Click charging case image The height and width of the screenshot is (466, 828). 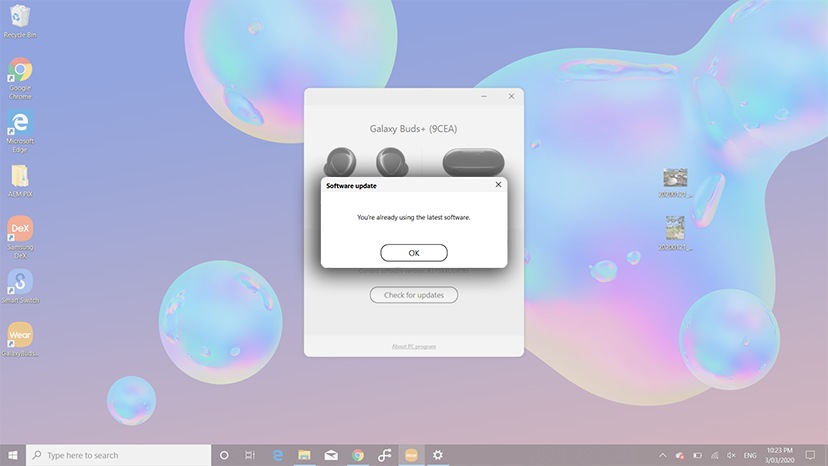coord(473,162)
